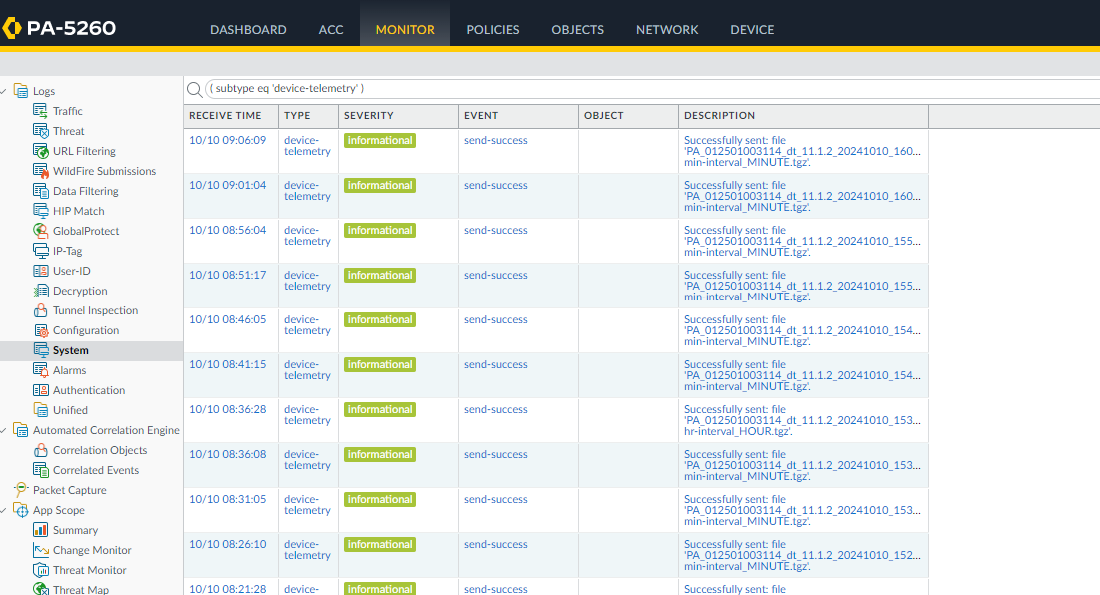
Task: Open the Packet Capture icon
Action: (x=21, y=490)
